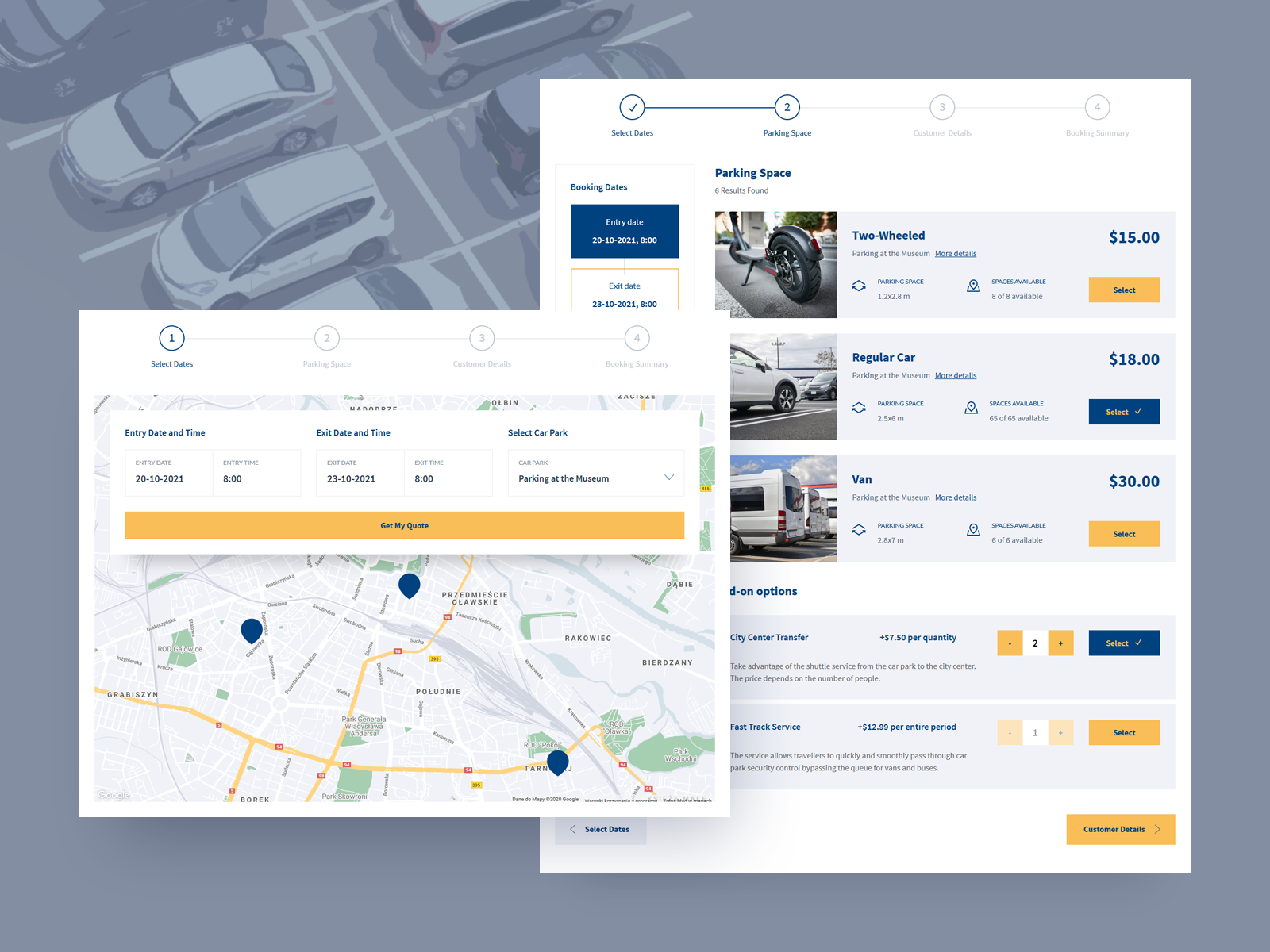The height and width of the screenshot is (952, 1270).
Task: Open More details for Two-Wheeled
Action: point(955,253)
